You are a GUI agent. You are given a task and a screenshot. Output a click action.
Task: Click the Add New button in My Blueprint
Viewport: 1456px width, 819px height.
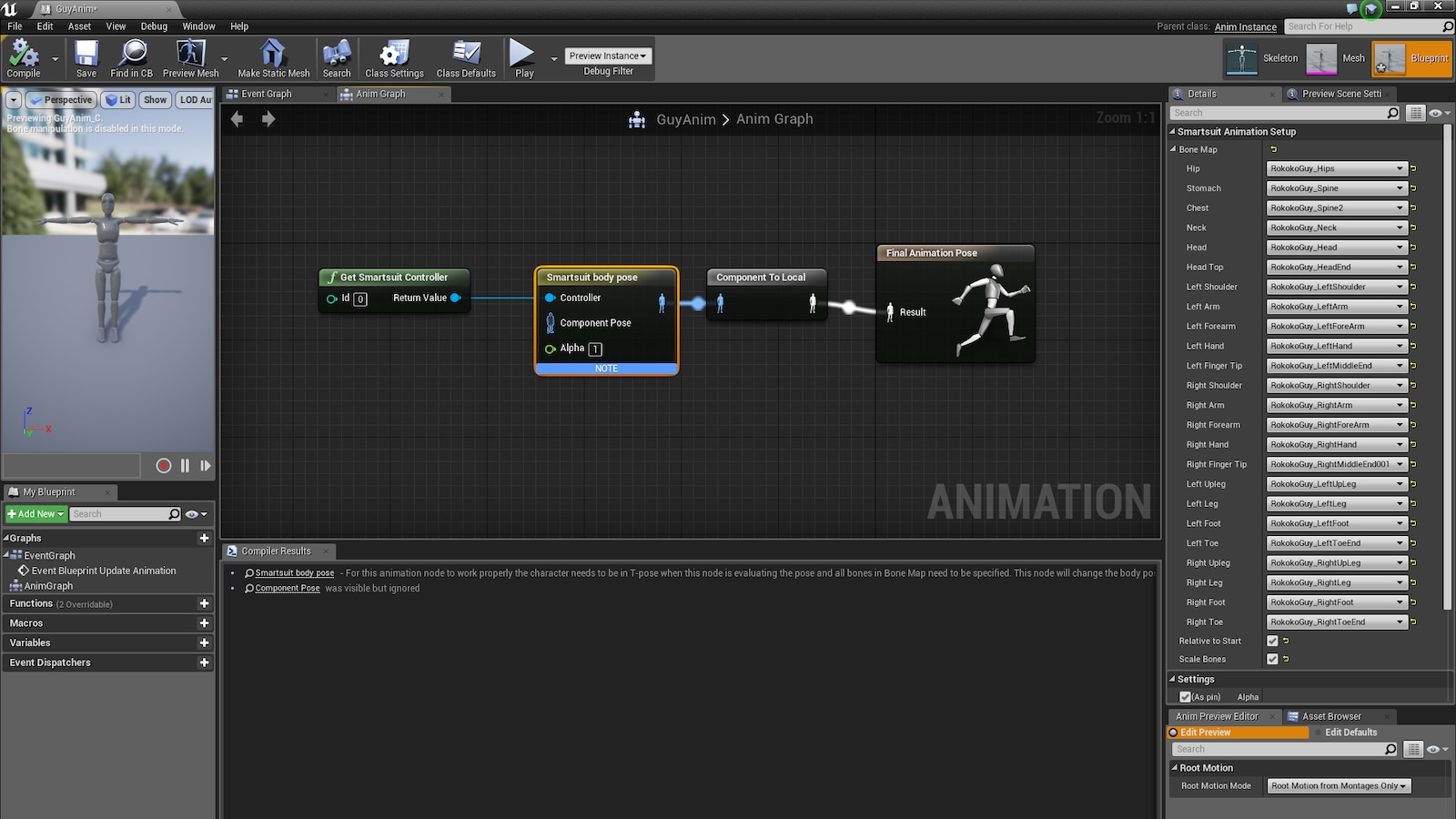coord(35,513)
